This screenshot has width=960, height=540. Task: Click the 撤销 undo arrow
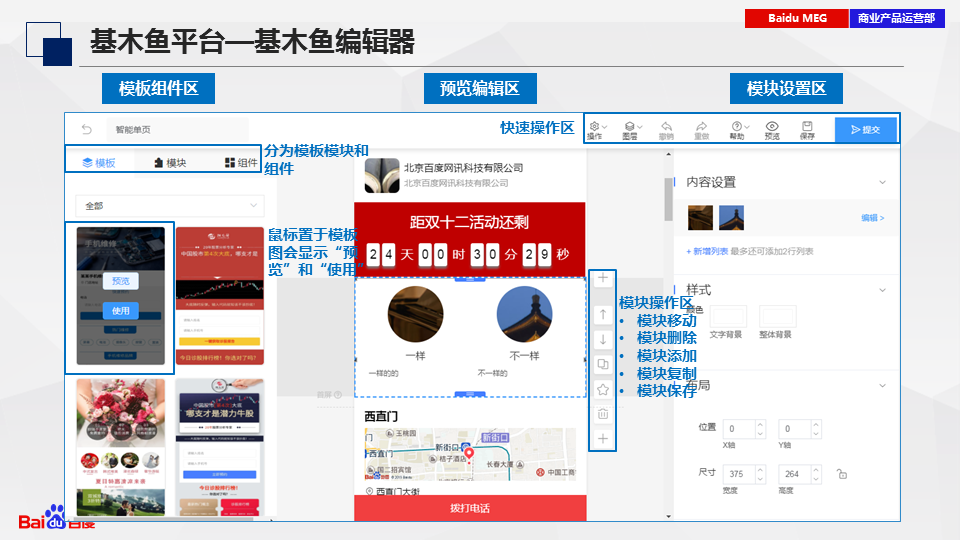coord(666,130)
